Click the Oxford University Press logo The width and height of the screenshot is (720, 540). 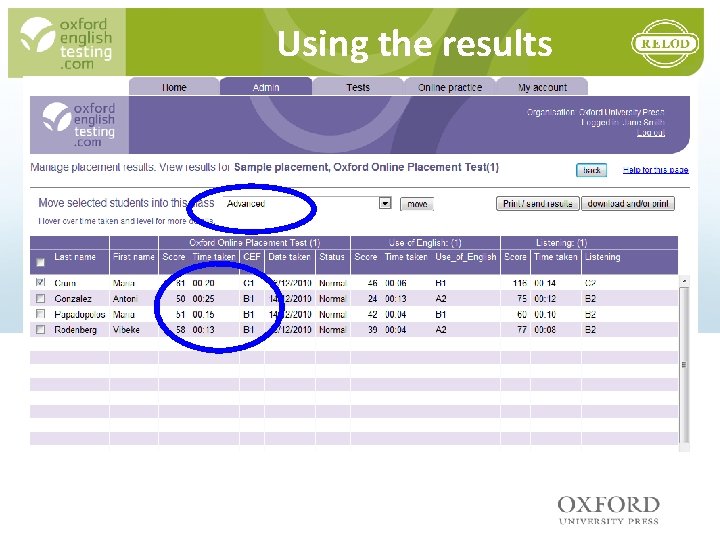click(x=609, y=510)
